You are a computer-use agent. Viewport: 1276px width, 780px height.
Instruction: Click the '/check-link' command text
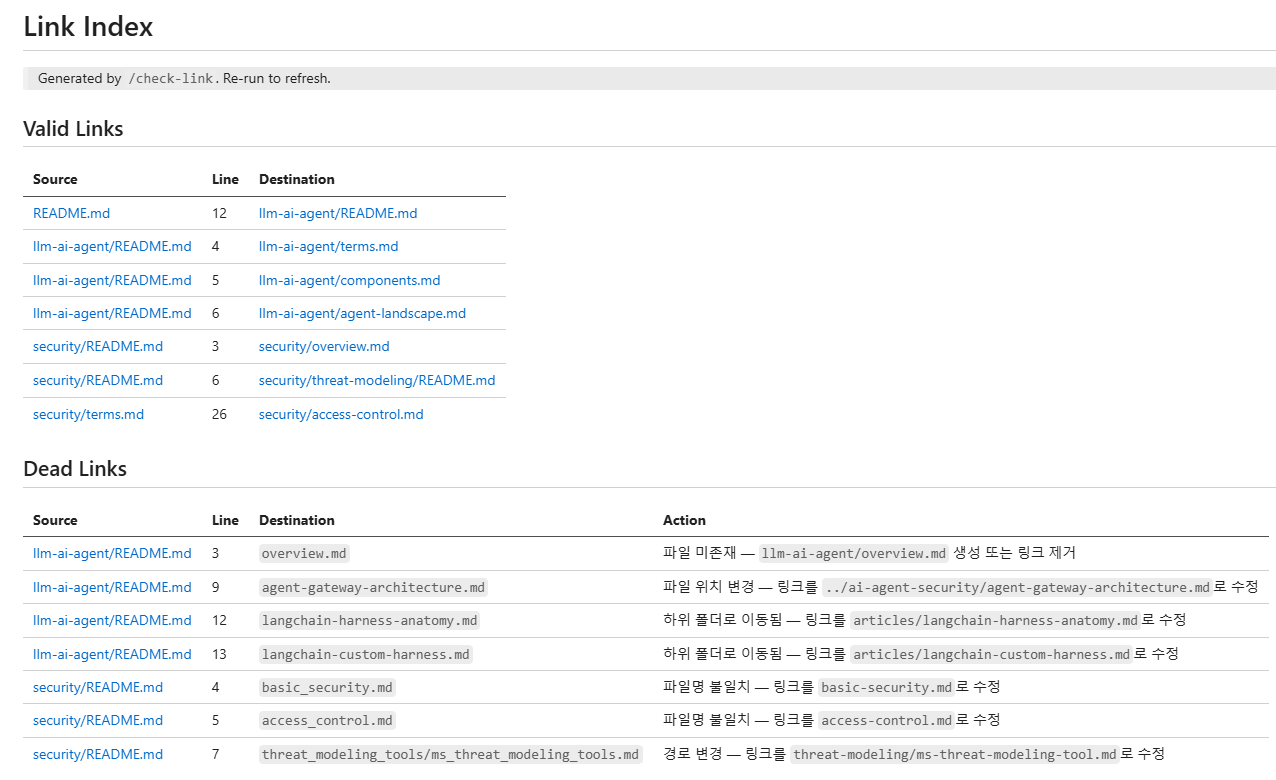click(x=171, y=78)
